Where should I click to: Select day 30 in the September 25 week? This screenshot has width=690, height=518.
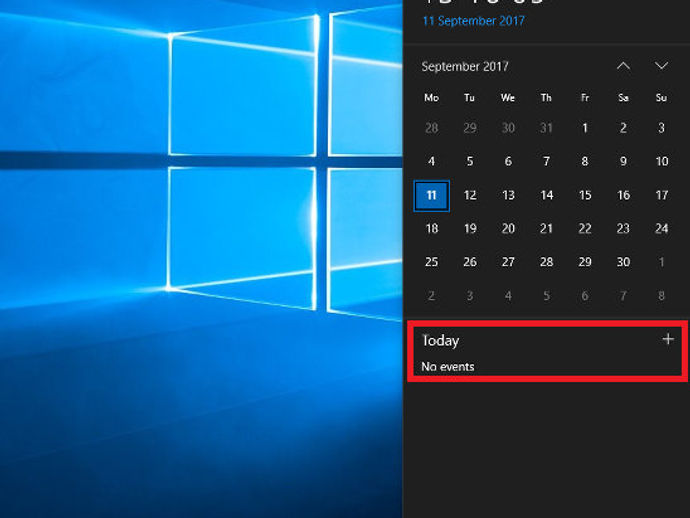[x=623, y=262]
